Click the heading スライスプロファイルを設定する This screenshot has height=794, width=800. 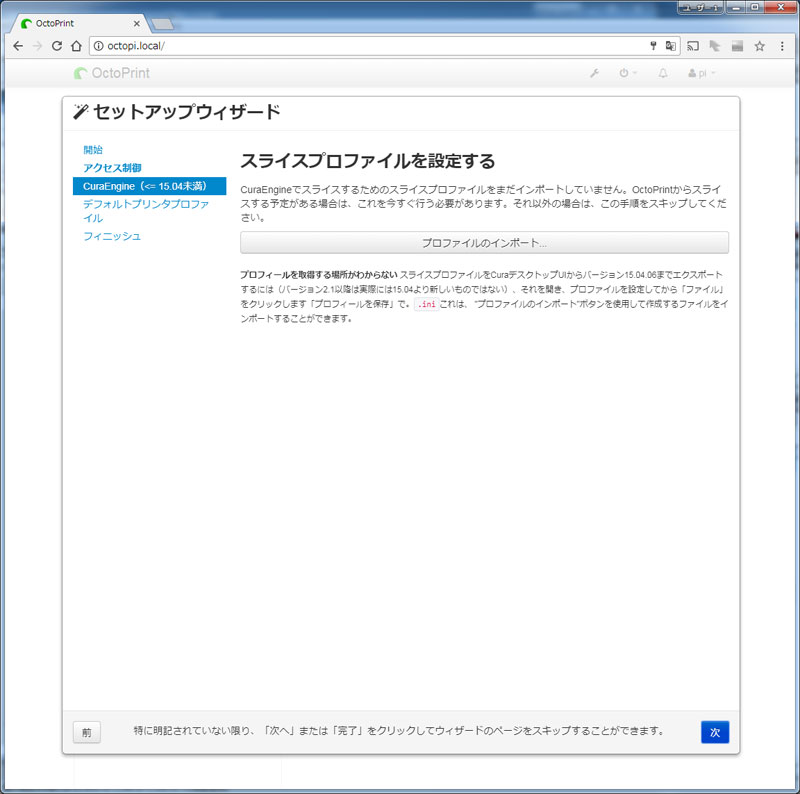367,161
